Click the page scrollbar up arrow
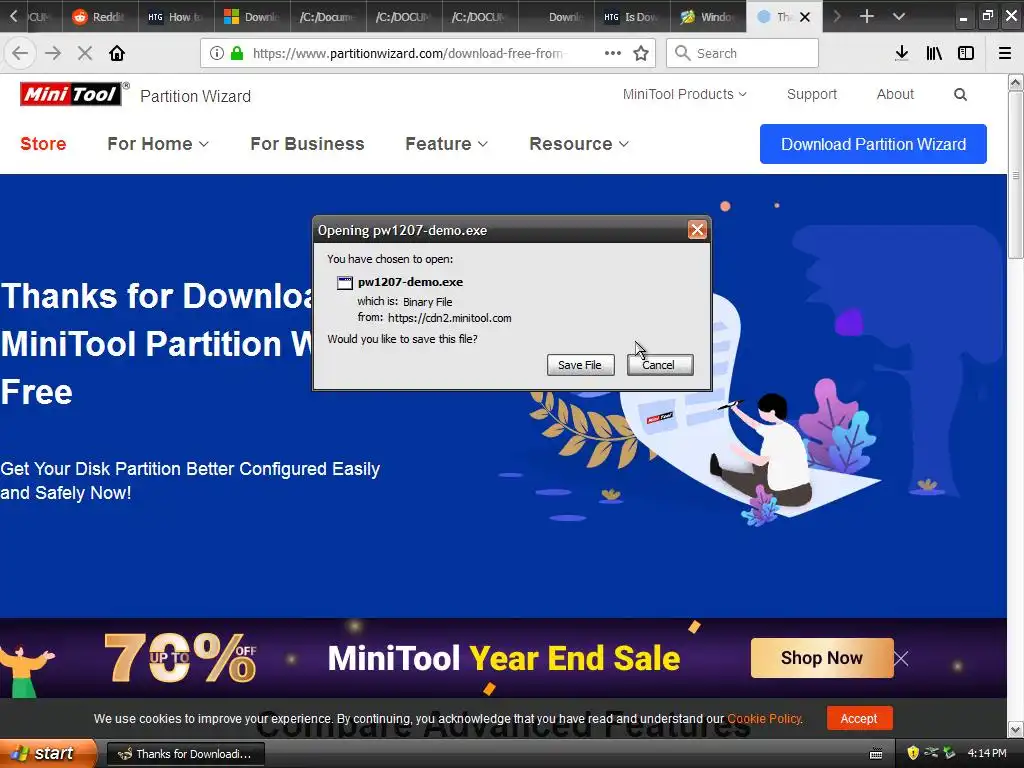This screenshot has width=1024, height=768. [1016, 82]
